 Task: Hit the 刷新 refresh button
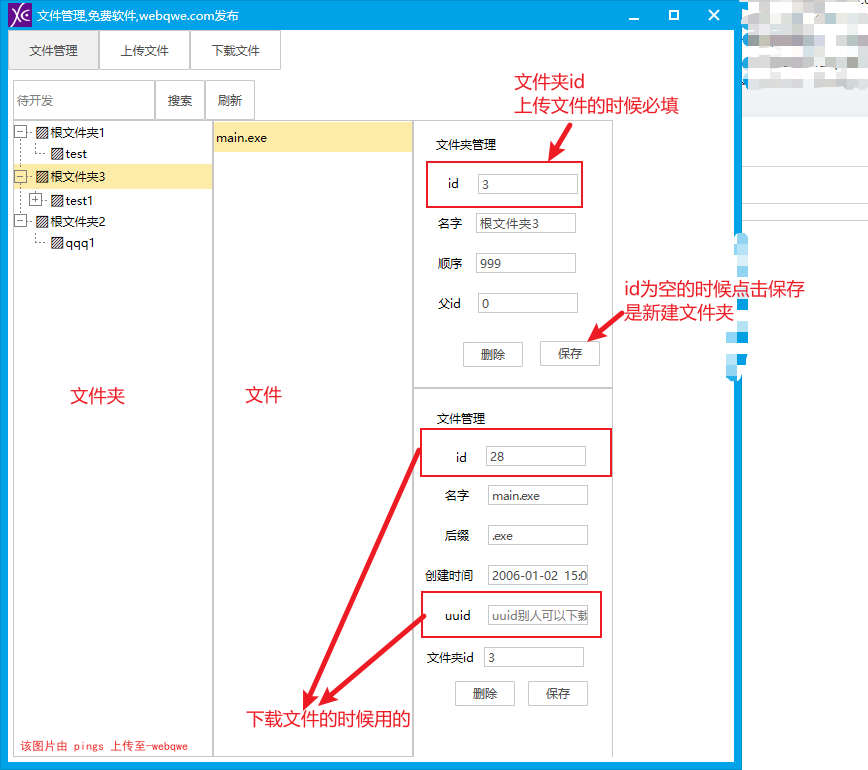pos(230,101)
